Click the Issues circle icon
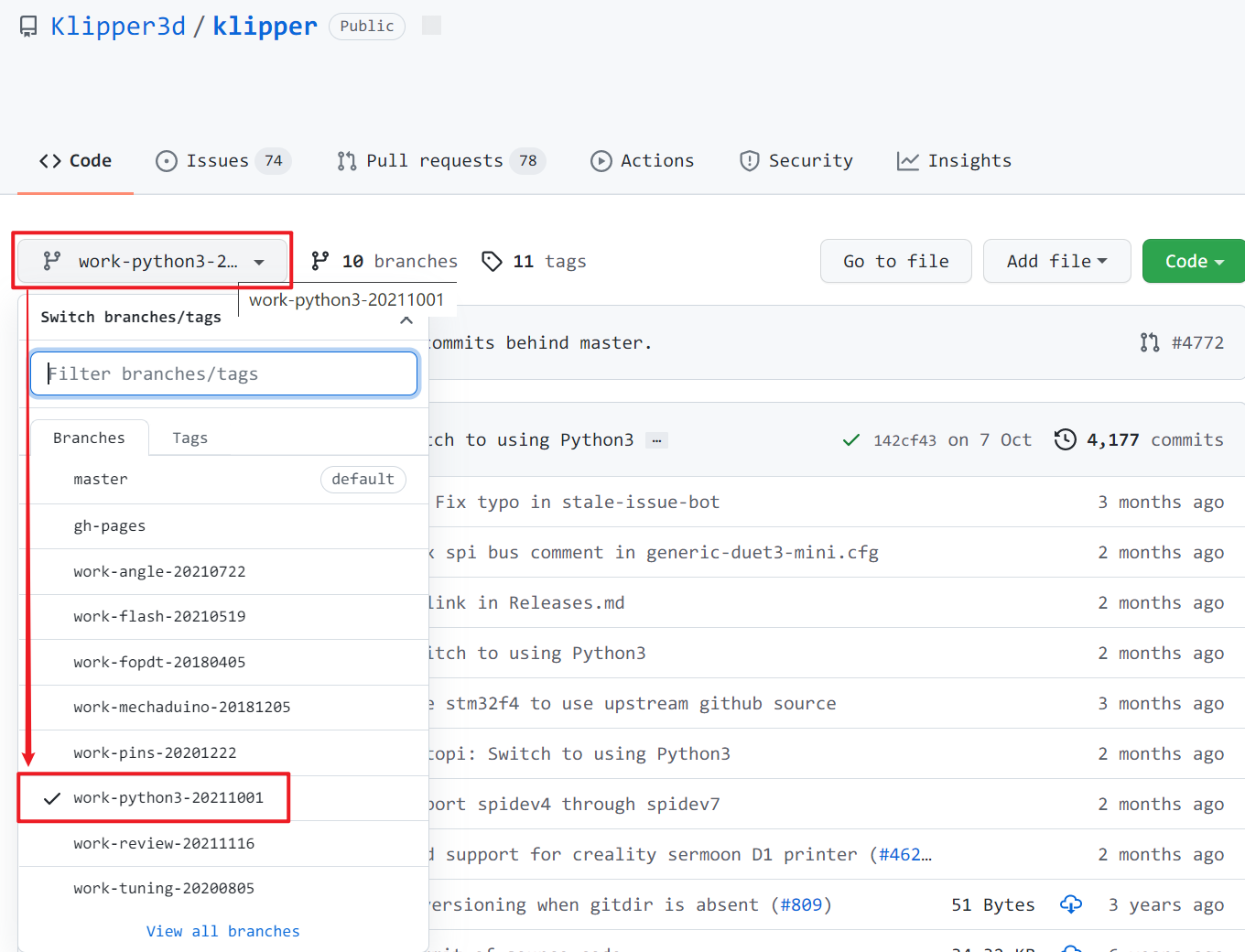1245x952 pixels. [x=167, y=161]
